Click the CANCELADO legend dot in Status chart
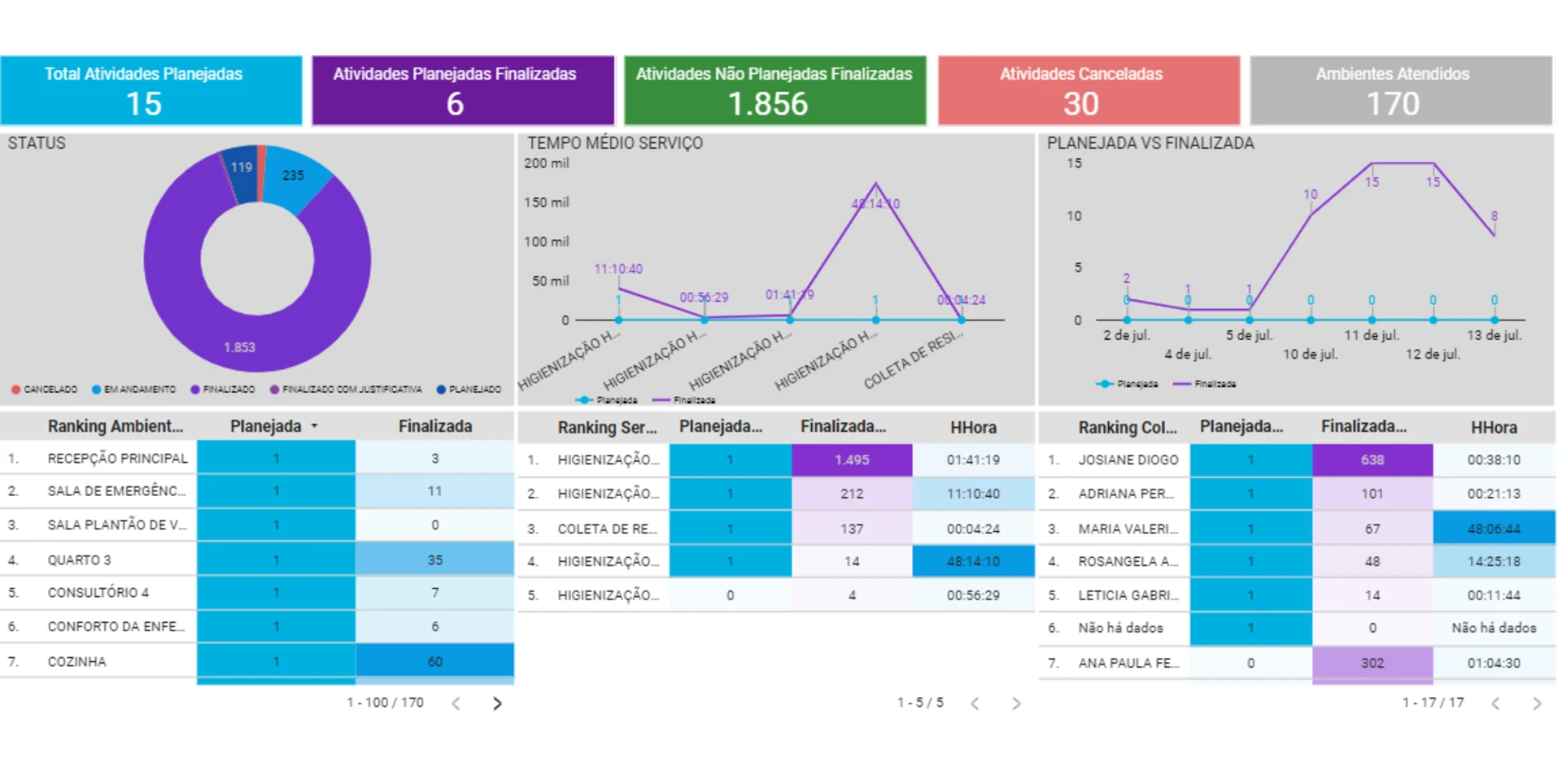The image size is (1562, 784). (x=15, y=390)
